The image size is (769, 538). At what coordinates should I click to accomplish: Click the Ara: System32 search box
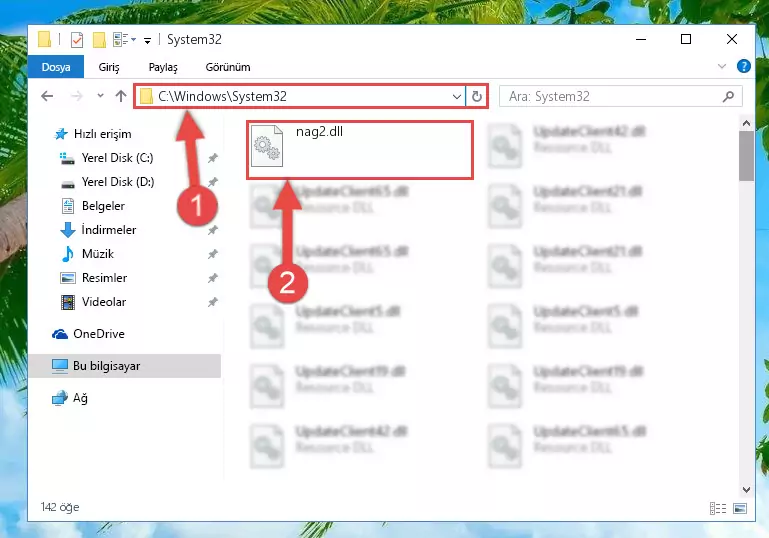pyautogui.click(x=620, y=96)
